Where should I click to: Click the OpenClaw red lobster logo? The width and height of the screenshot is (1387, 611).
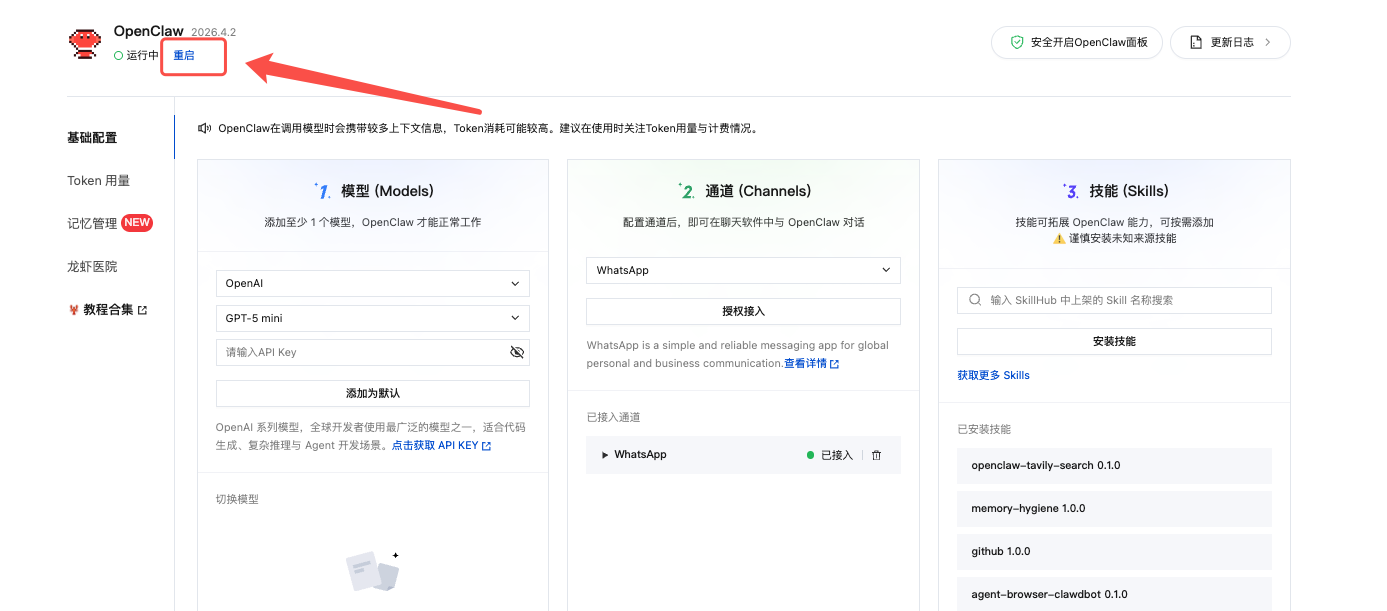pos(85,43)
